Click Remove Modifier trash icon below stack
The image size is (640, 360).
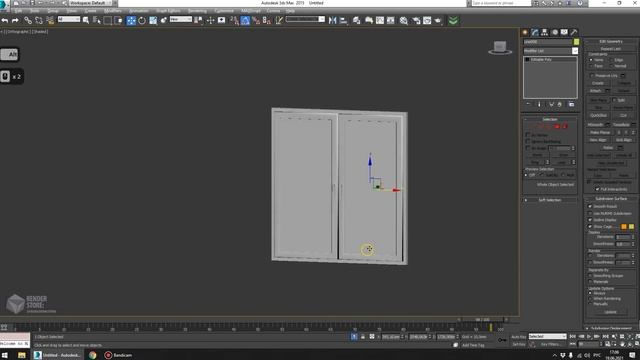[560, 104]
